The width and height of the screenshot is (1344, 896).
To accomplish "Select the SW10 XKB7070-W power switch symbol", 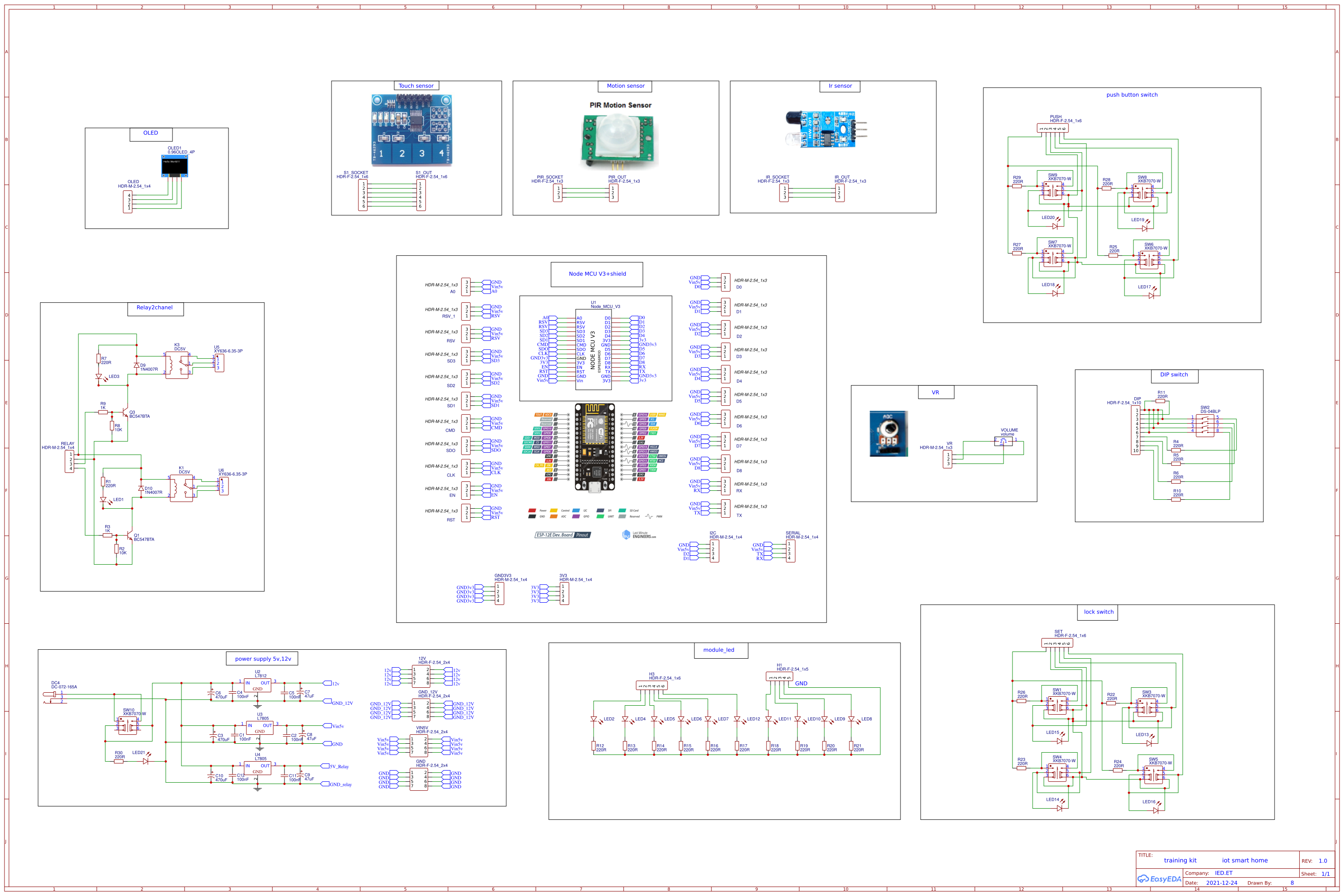I will [128, 726].
